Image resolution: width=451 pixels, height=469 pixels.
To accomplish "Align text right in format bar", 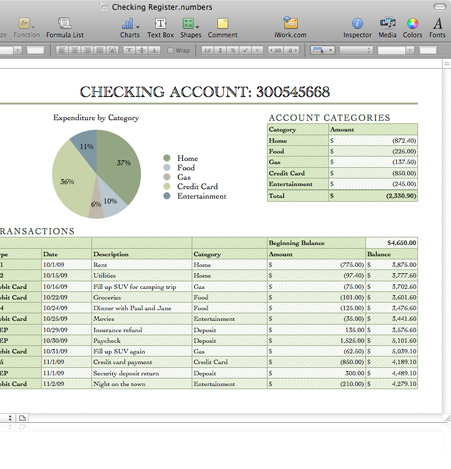I will point(87,50).
